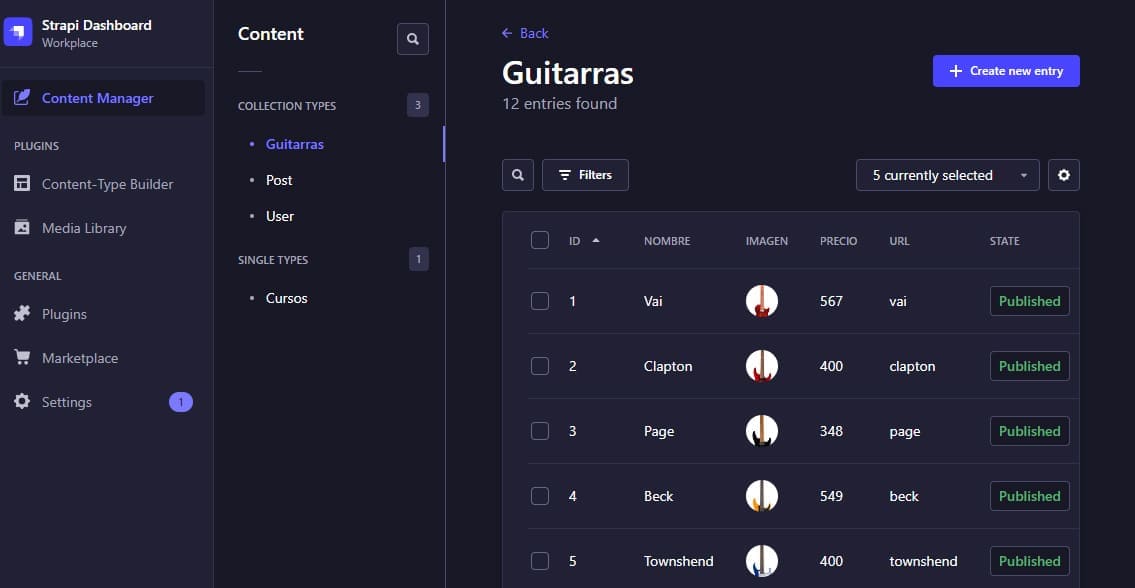Toggle the select-all header checkbox
The width and height of the screenshot is (1135, 588).
tap(540, 240)
